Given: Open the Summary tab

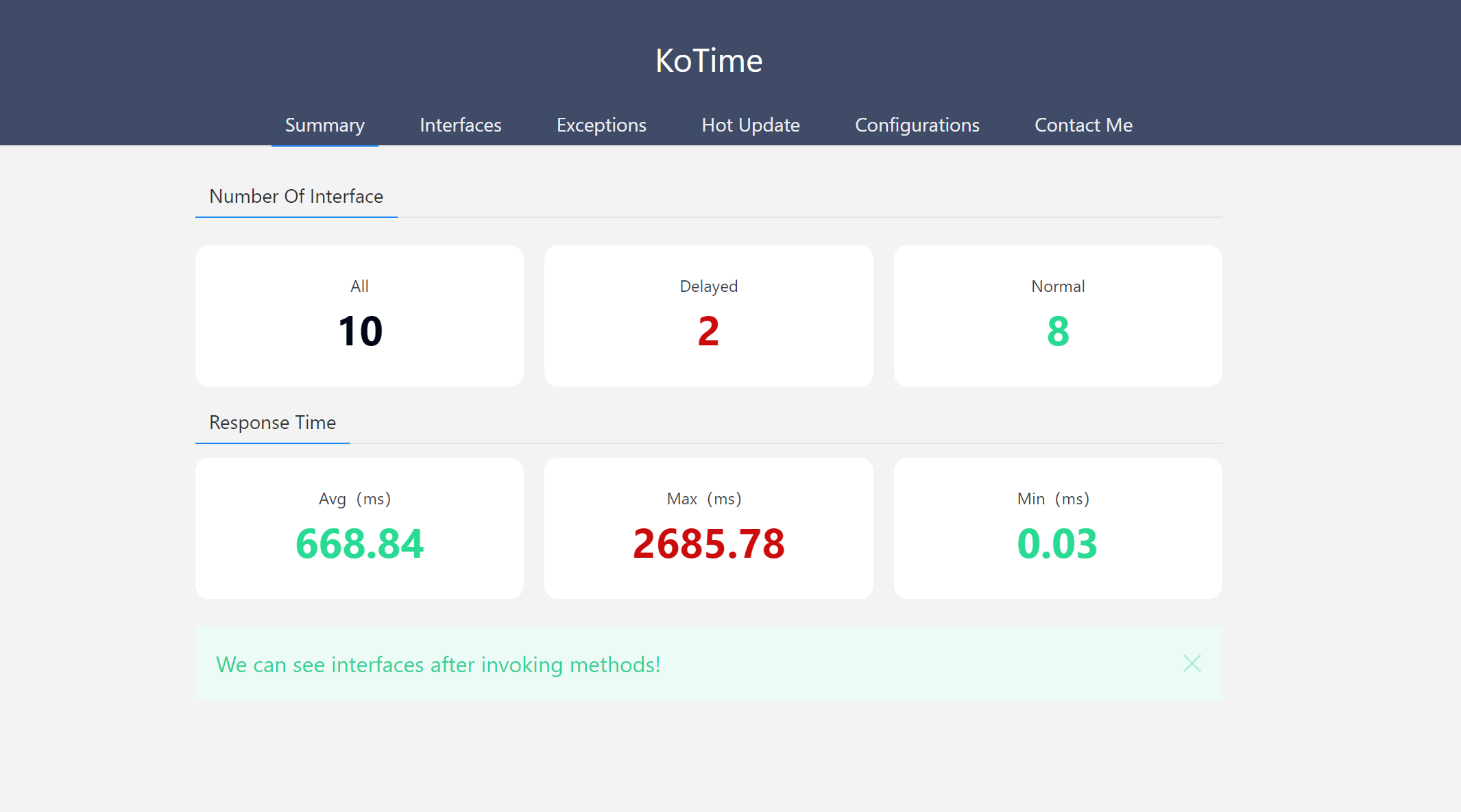Looking at the screenshot, I should click(324, 125).
